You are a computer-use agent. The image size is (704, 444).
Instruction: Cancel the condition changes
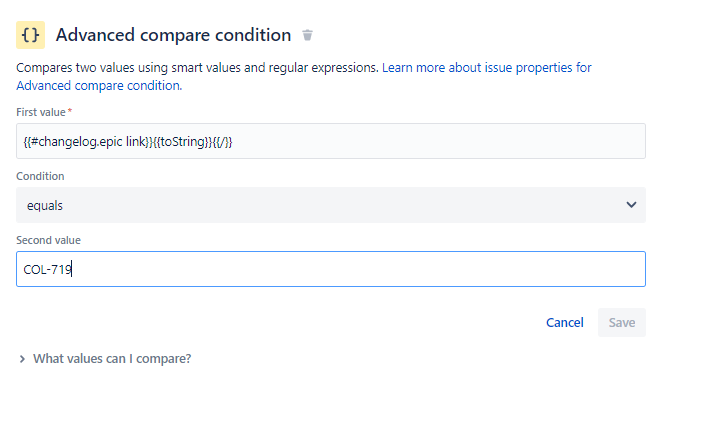coord(564,322)
